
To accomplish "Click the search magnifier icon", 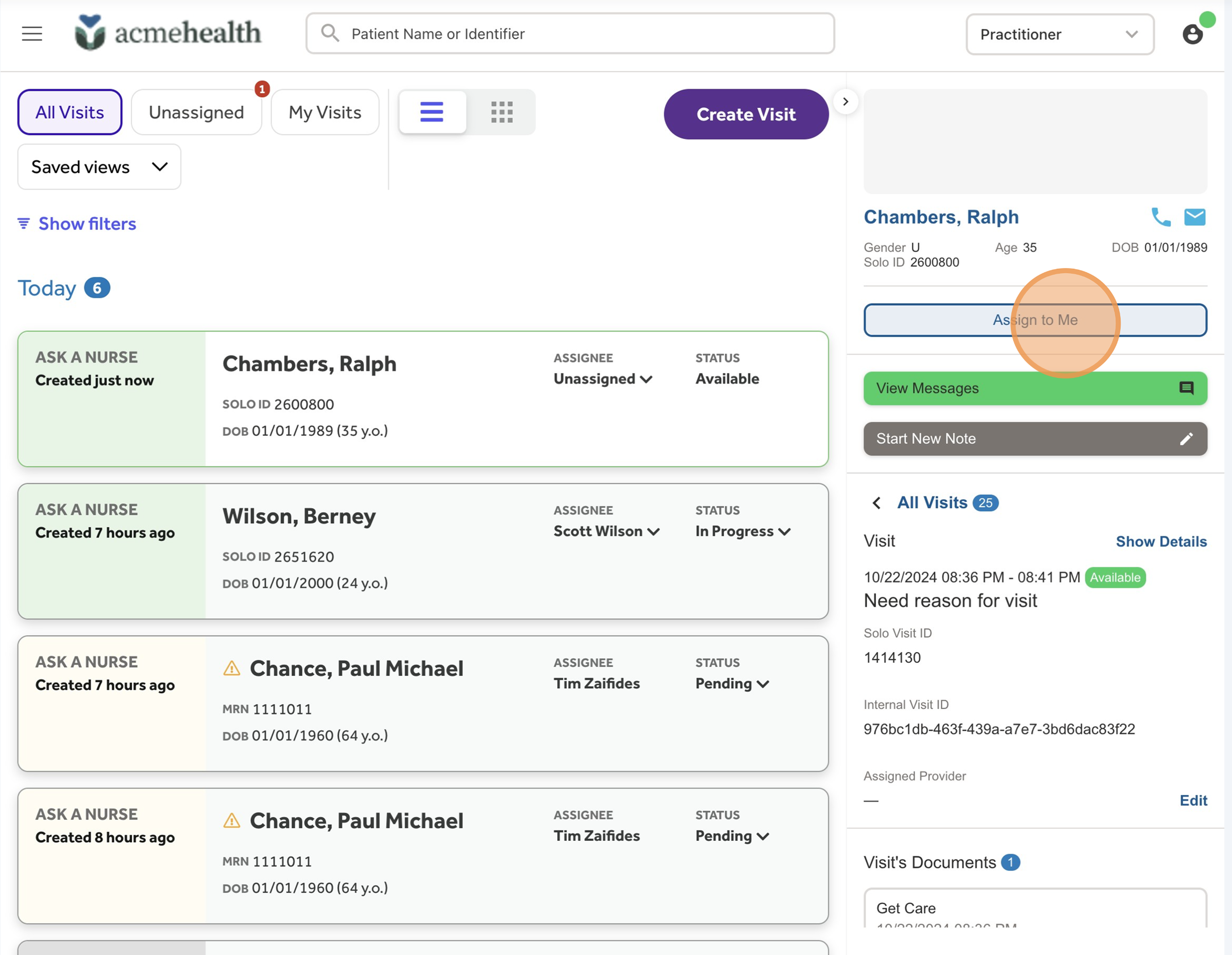I will click(x=330, y=33).
